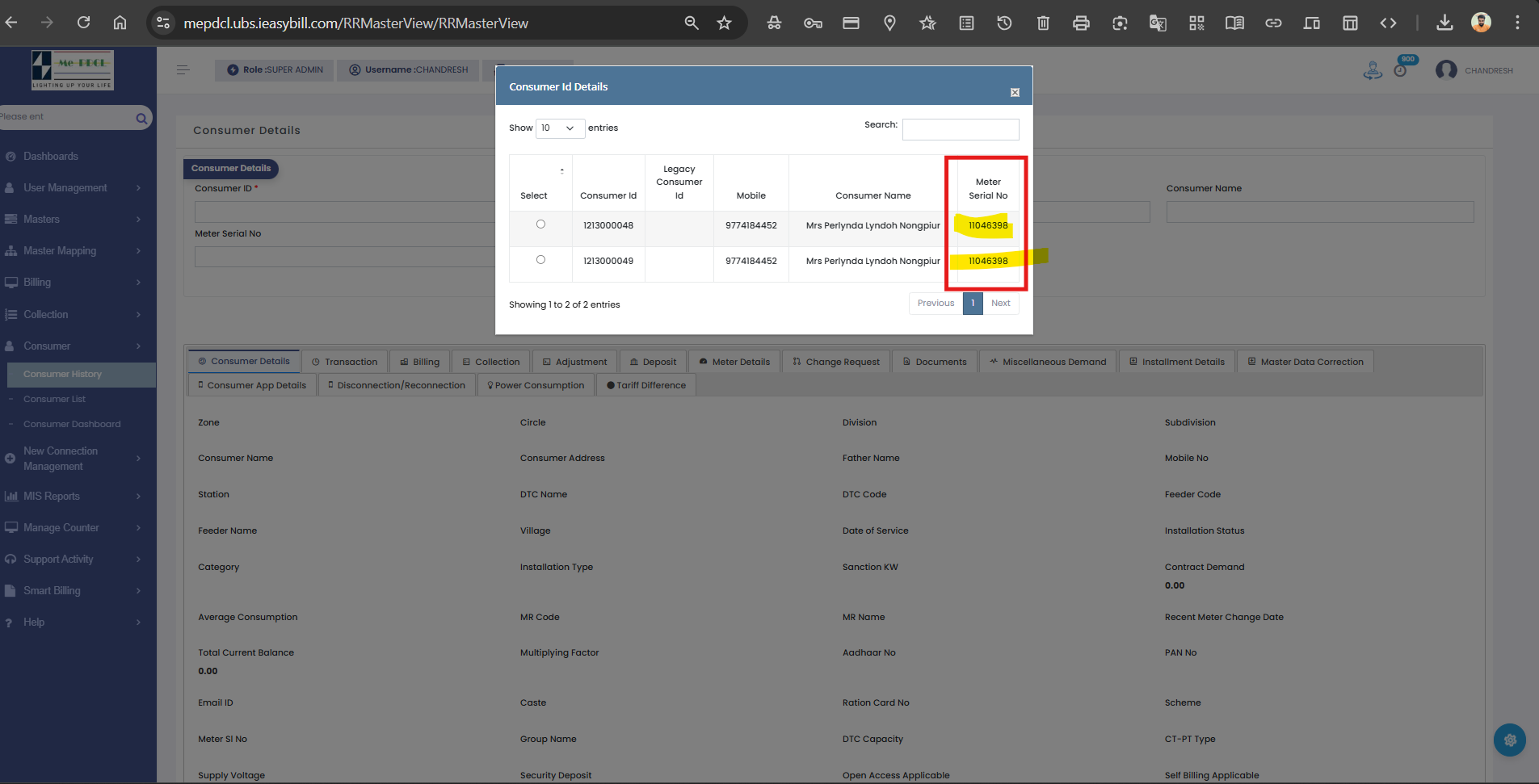Open the Show entries dropdown

point(559,128)
